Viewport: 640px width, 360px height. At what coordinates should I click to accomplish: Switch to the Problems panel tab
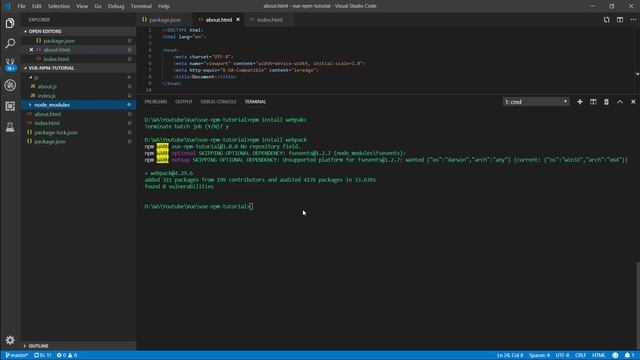(156, 102)
